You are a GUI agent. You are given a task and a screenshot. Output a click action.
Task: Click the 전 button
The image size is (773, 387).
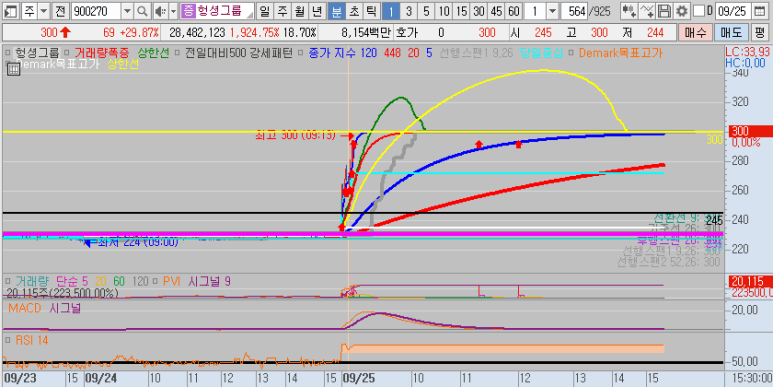tap(60, 10)
